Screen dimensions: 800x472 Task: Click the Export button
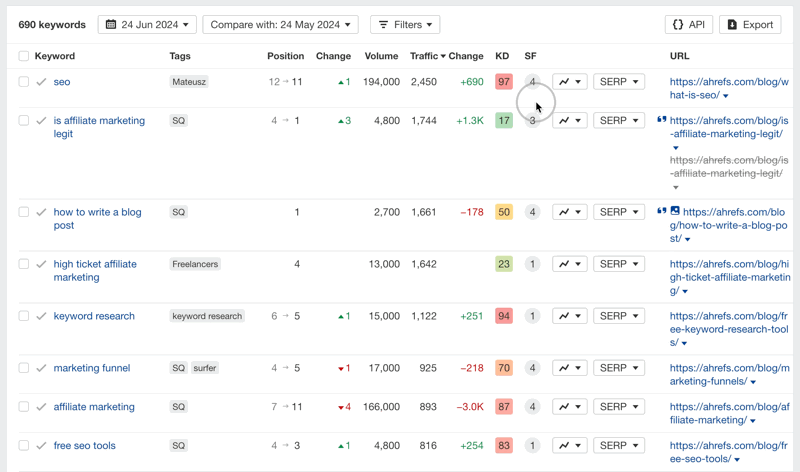[749, 24]
